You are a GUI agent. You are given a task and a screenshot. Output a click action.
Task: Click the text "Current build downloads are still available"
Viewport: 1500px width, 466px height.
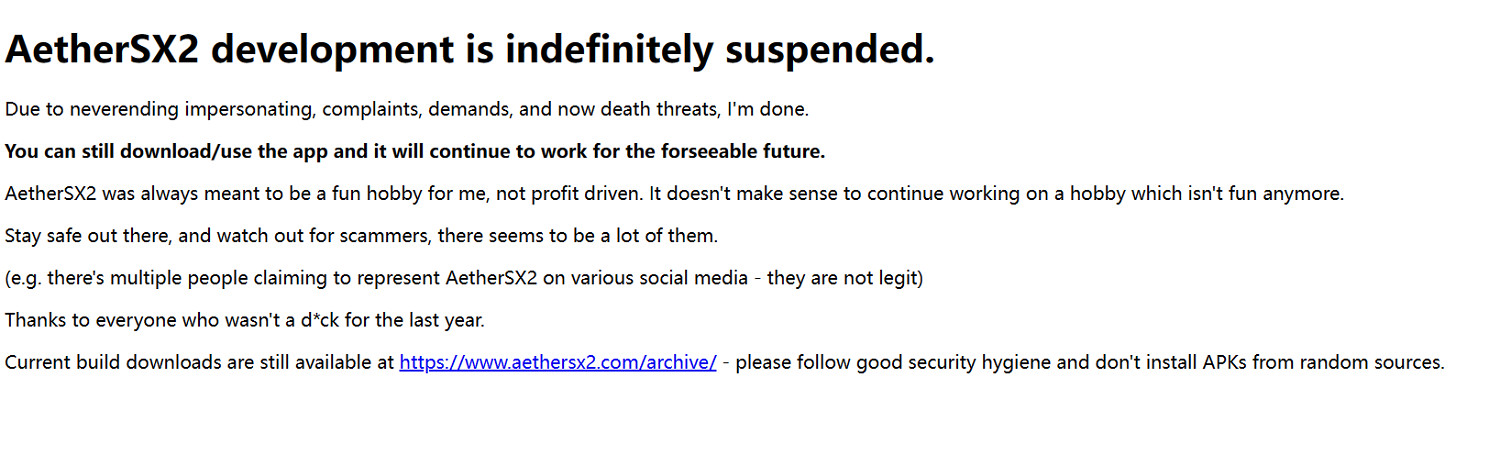coord(200,363)
